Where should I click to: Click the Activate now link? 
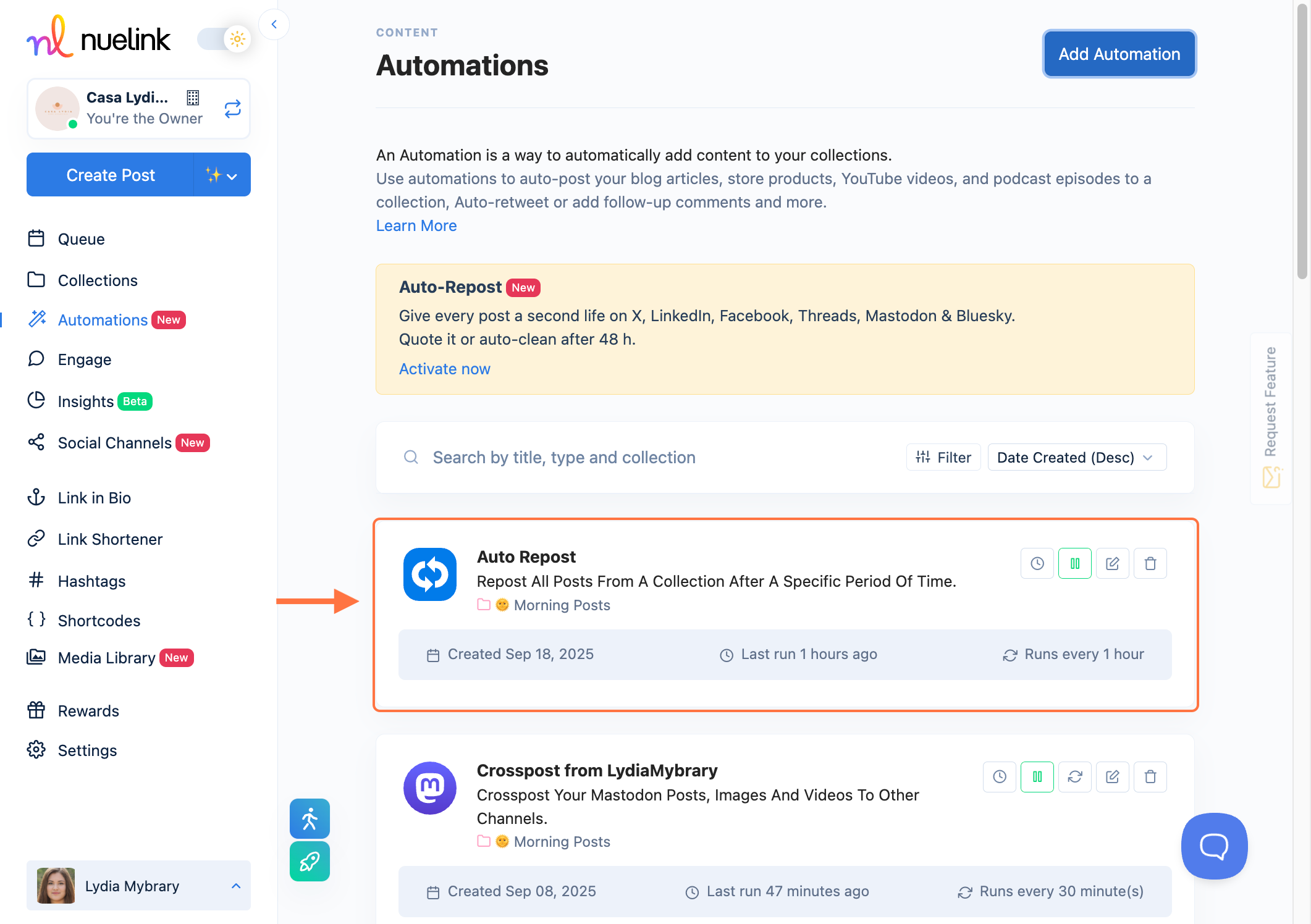(444, 369)
